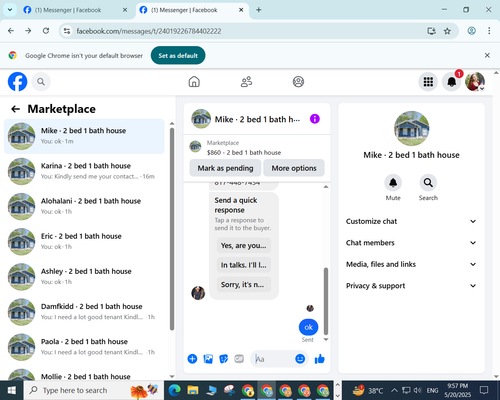Open conversation with Damfkidd
The width and height of the screenshot is (500, 400).
click(84, 312)
